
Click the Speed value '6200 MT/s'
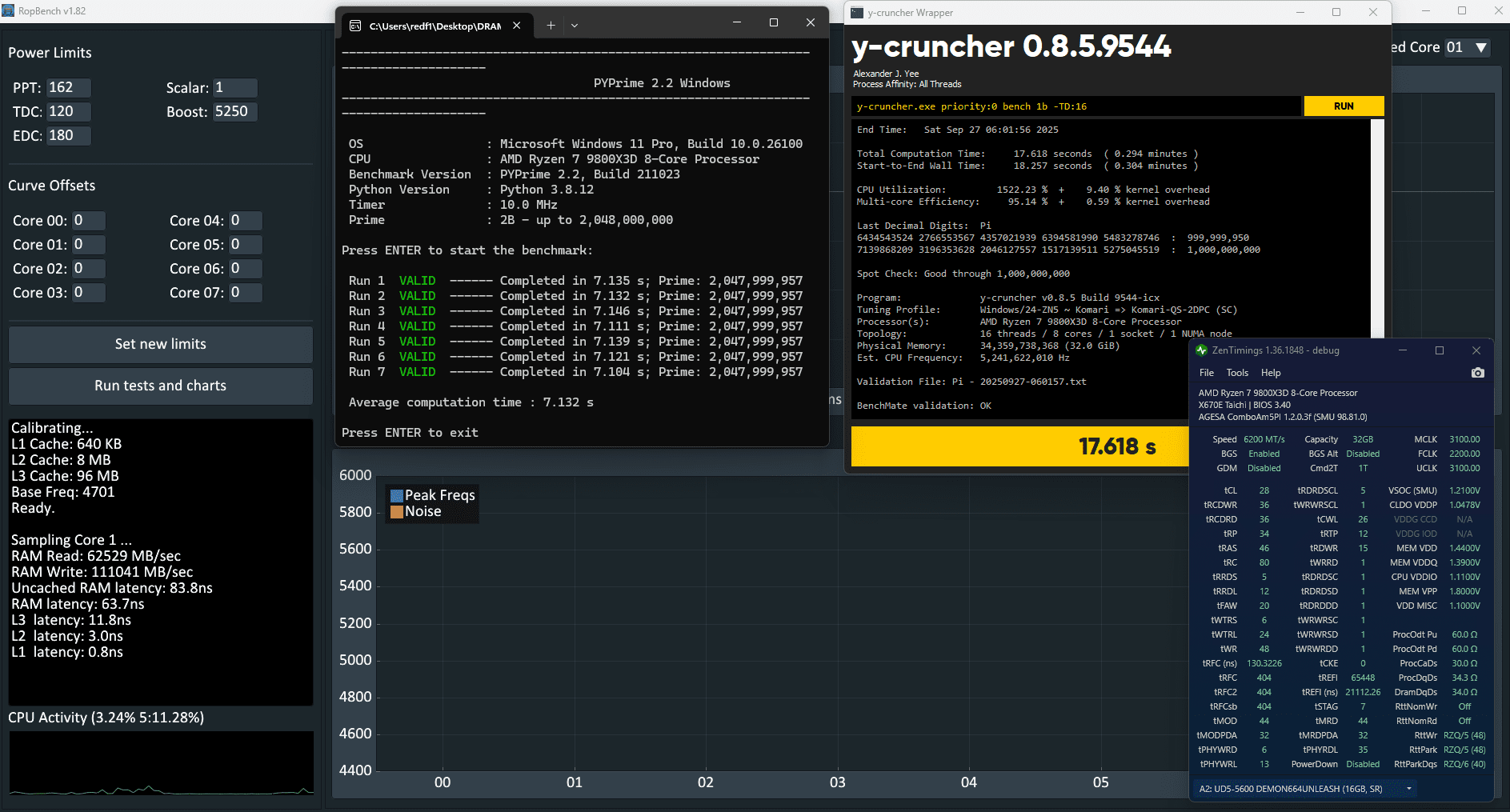1264,439
